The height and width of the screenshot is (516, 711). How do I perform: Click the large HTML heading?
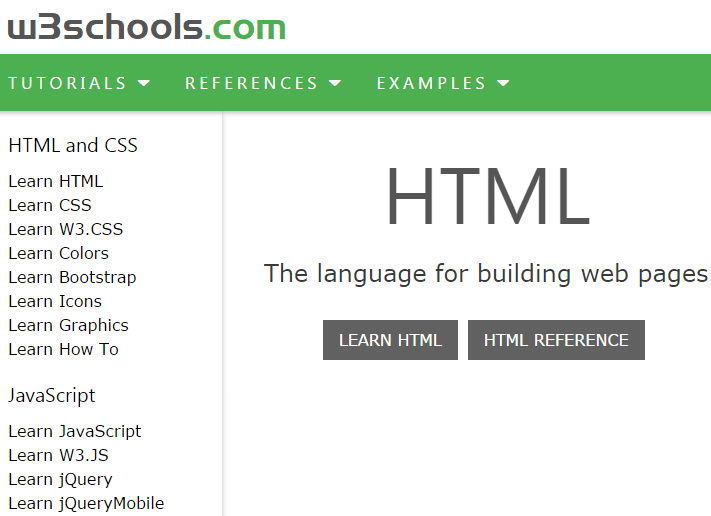coord(487,197)
